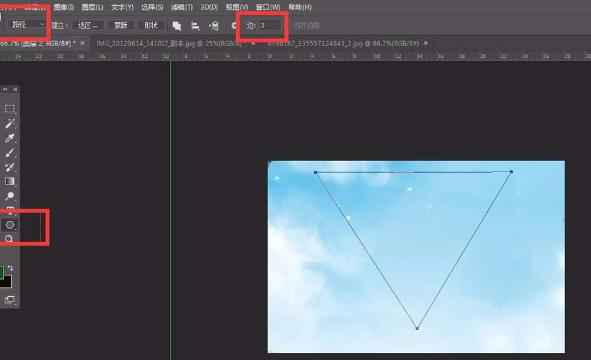Viewport: 591px width, 360px height.
Task: Collapse the toolbox with double arrows
Action: tap(5, 90)
